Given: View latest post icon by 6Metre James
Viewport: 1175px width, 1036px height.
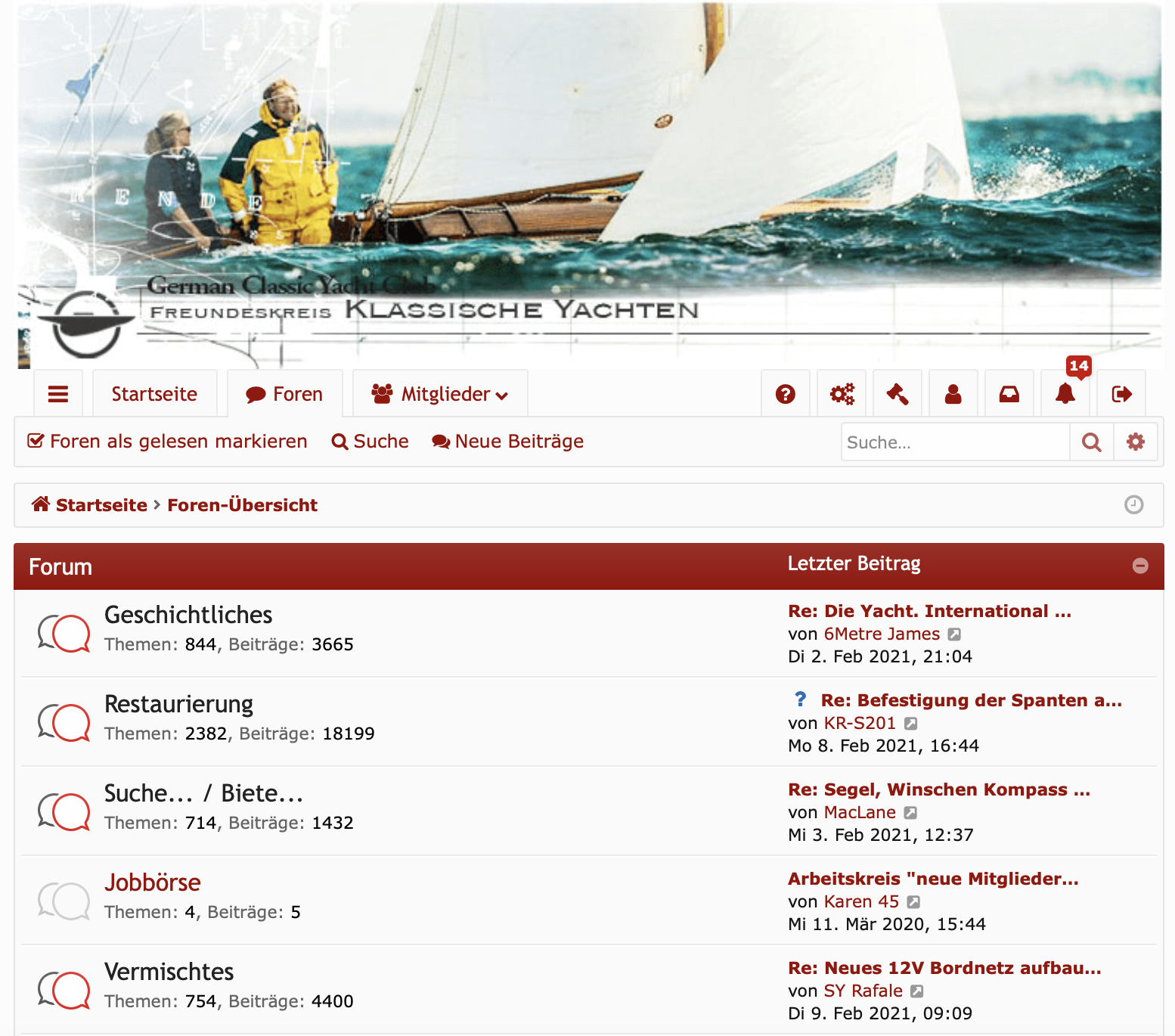Looking at the screenshot, I should (954, 634).
